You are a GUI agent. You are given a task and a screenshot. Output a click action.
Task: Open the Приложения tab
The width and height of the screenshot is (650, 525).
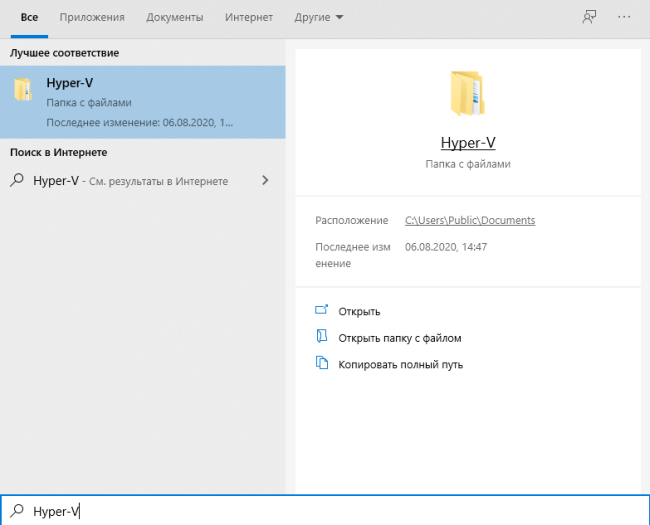(92, 17)
